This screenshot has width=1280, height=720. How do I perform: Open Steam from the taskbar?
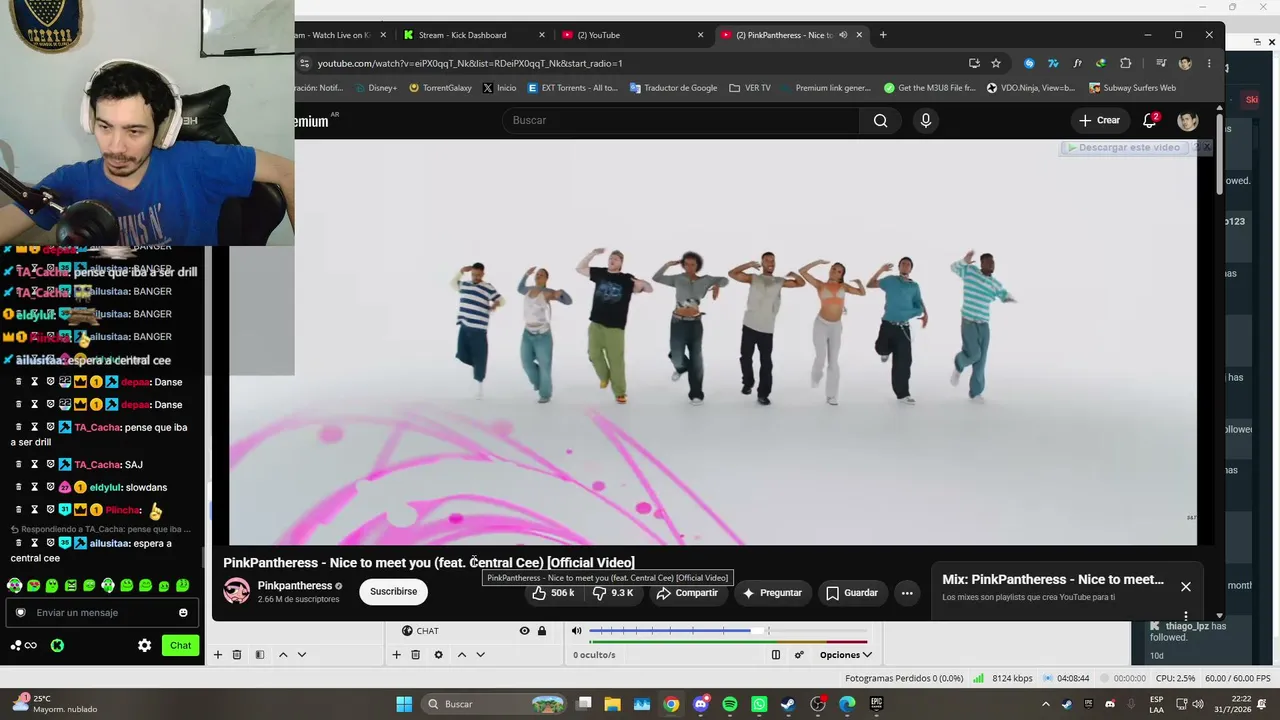pyautogui.click(x=788, y=704)
